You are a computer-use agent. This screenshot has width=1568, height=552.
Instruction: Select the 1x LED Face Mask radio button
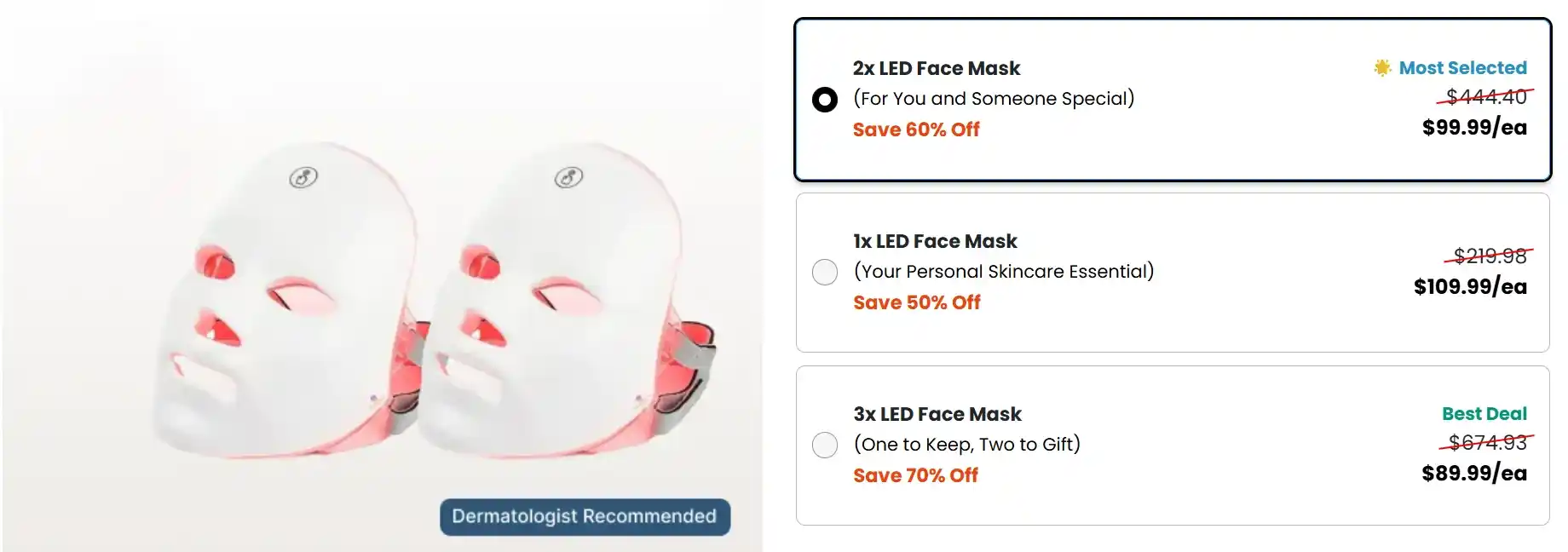824,272
